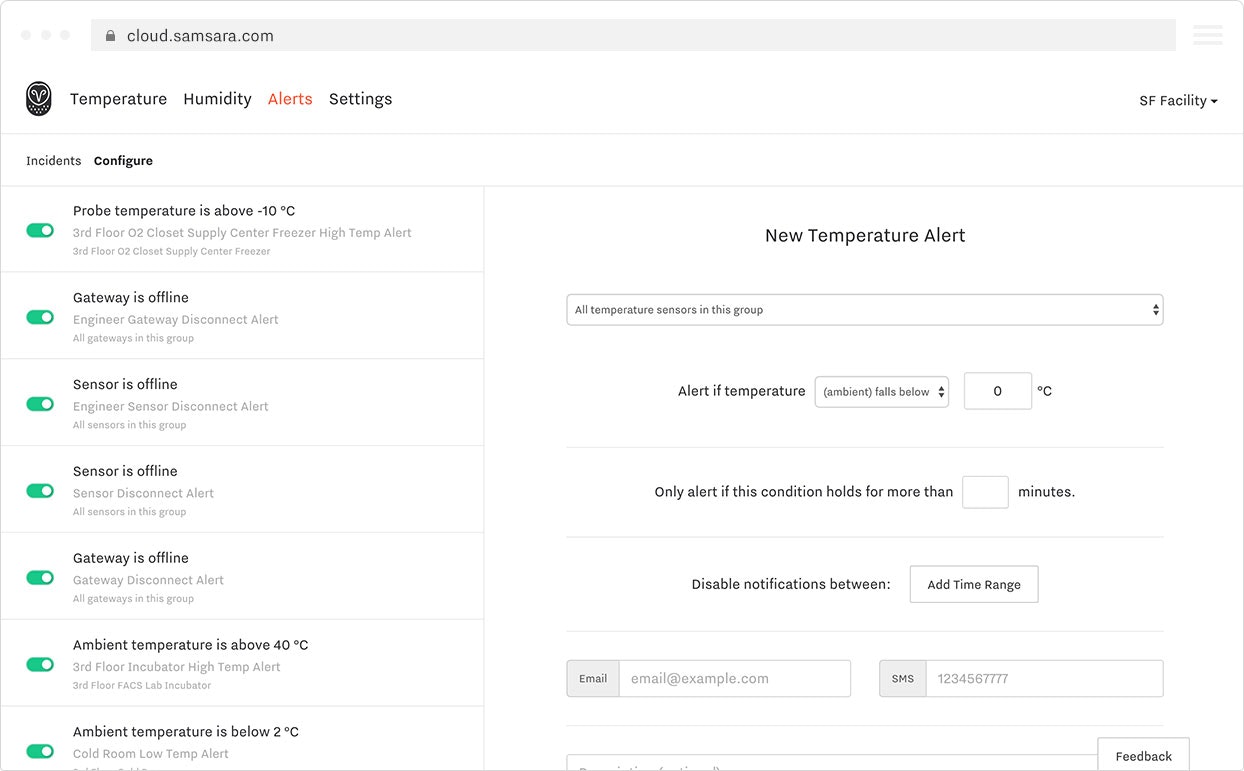1244x771 pixels.
Task: Open the browser hamburger menu icon
Action: pyautogui.click(x=1207, y=35)
